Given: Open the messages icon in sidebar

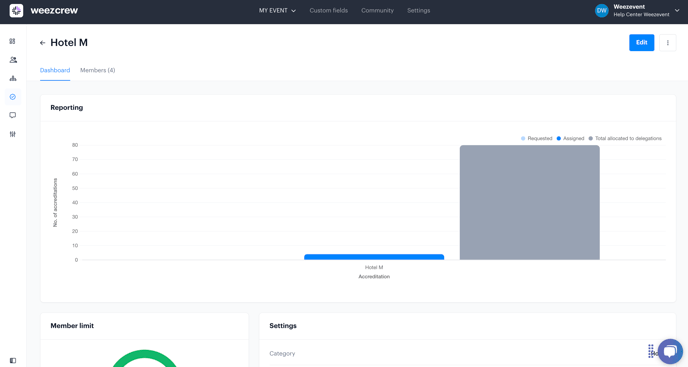Looking at the screenshot, I should click(13, 115).
